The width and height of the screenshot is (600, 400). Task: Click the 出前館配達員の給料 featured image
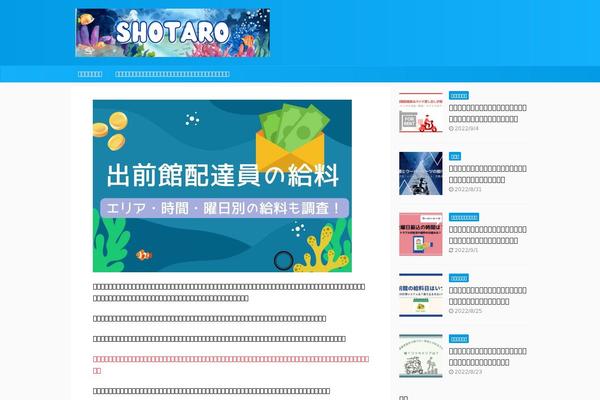point(222,186)
